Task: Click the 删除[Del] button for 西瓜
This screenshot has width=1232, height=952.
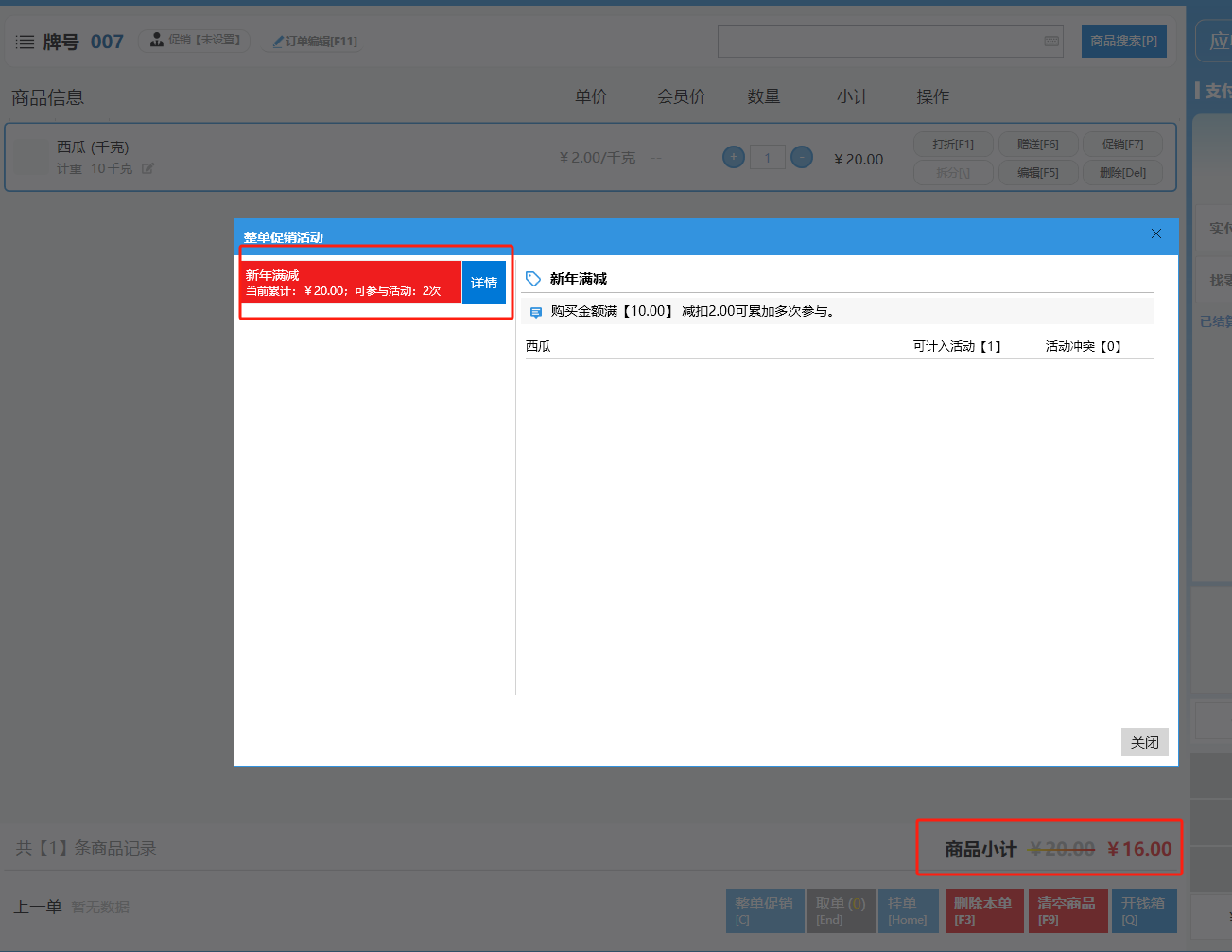Action: 1122,173
